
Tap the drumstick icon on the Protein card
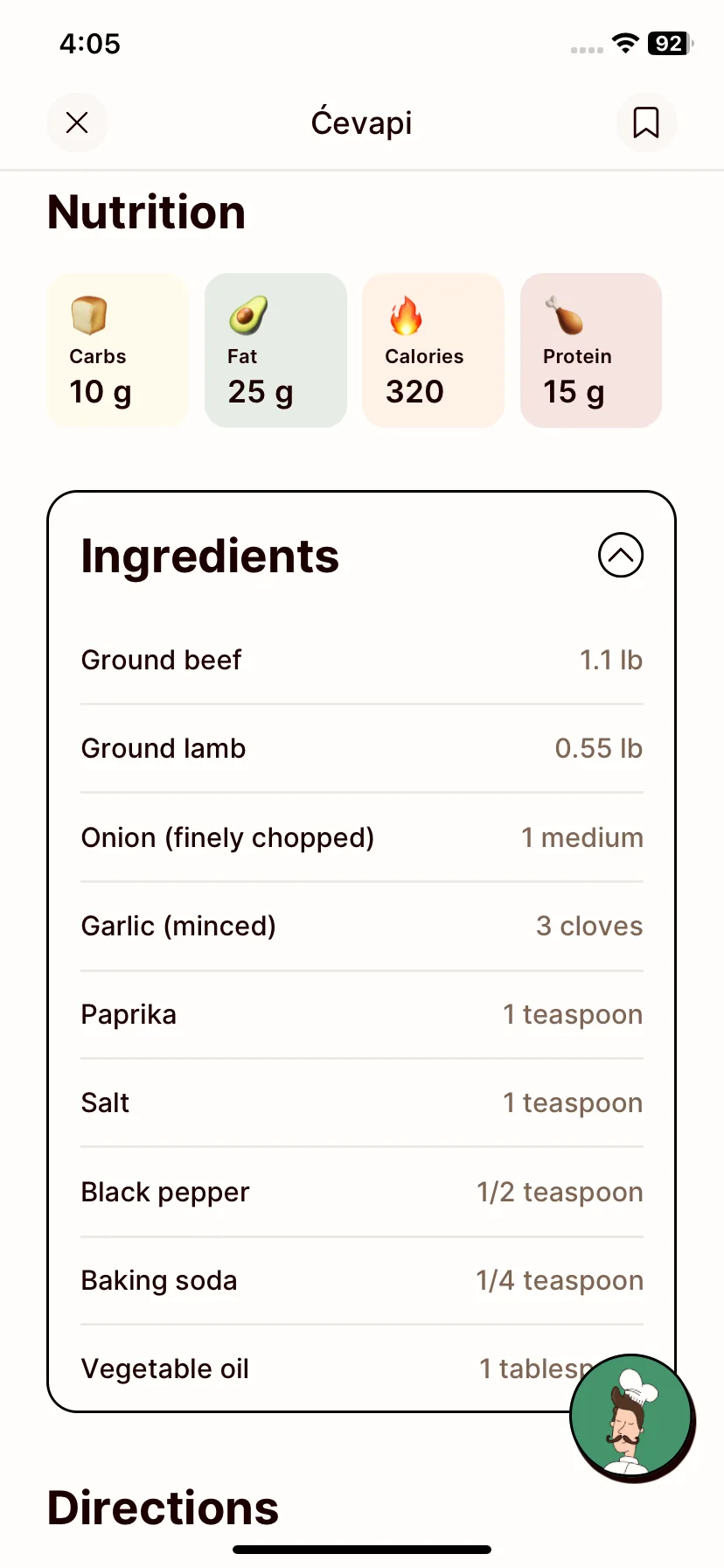pos(564,315)
